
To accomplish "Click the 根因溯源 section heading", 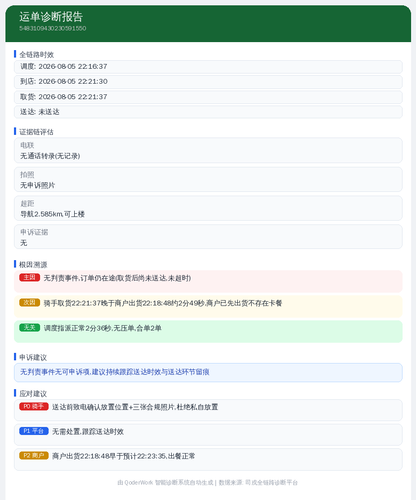I will [x=33, y=264].
